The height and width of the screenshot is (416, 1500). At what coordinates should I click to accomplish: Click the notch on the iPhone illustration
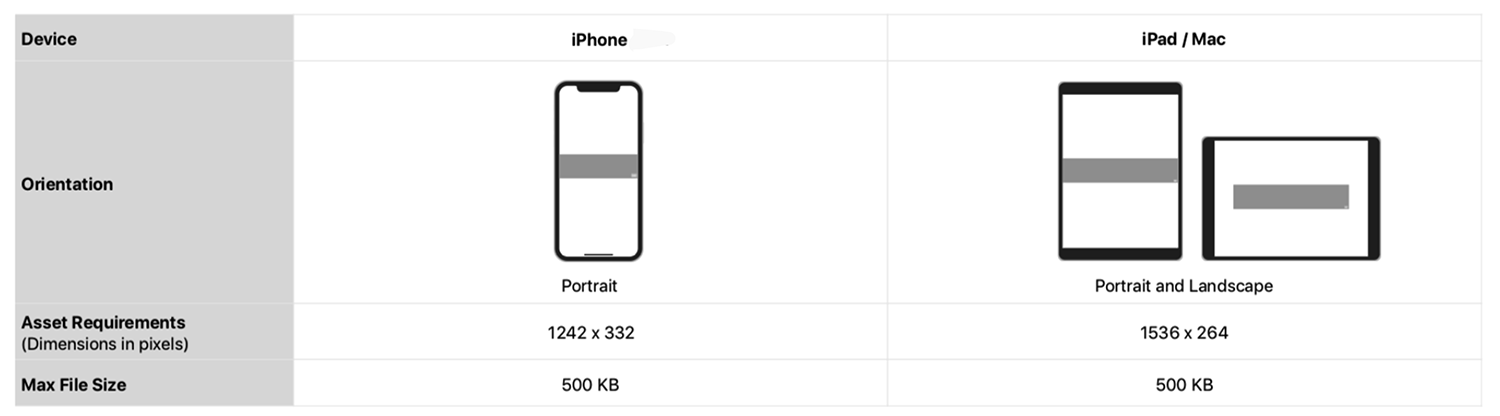598,87
